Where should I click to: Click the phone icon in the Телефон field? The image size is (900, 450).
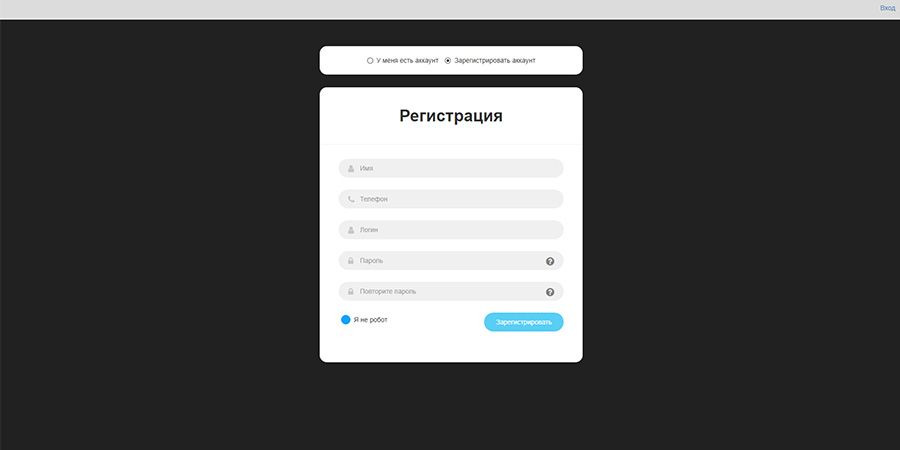click(351, 199)
